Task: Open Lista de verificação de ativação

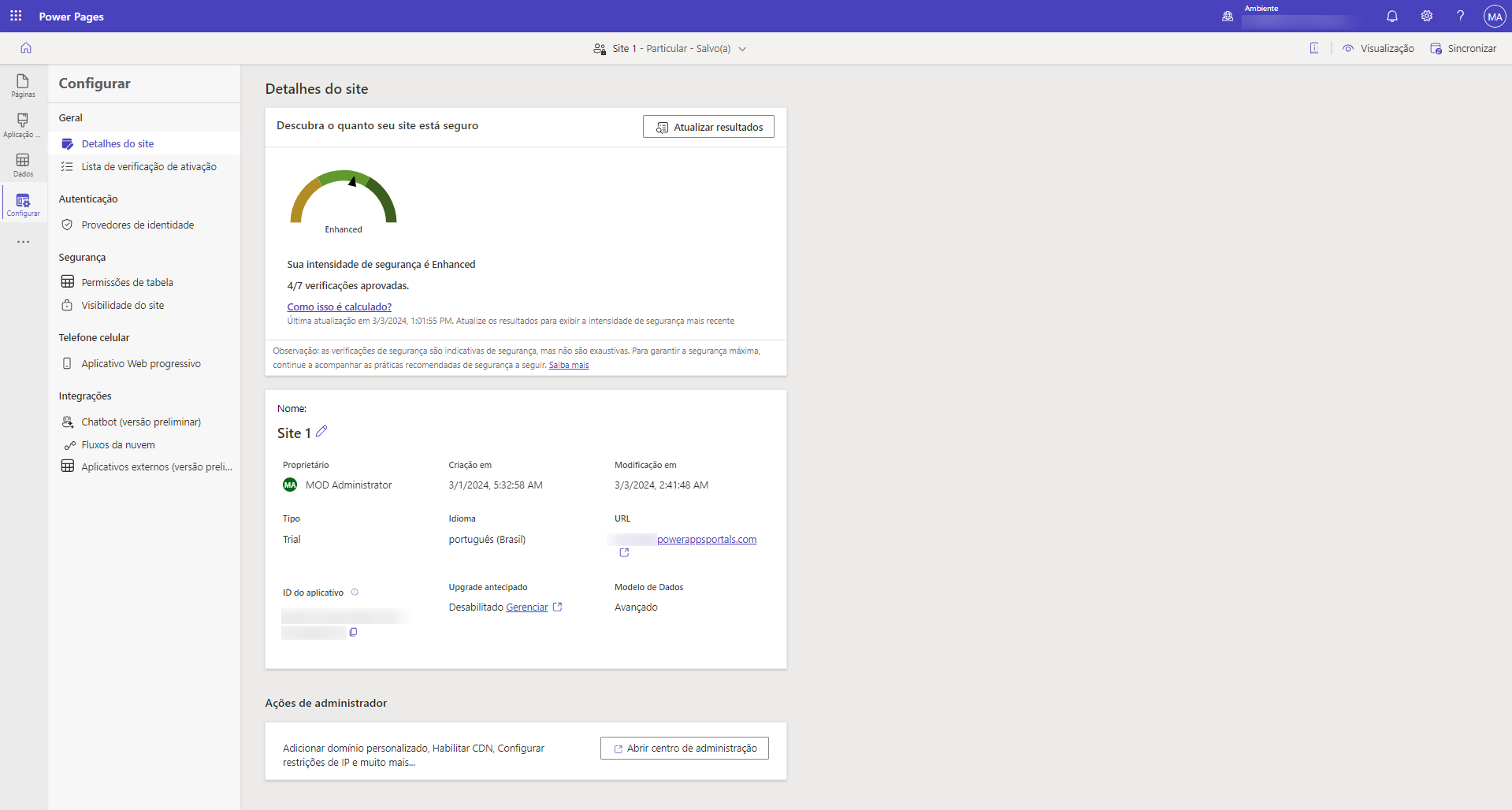Action: tap(144, 166)
